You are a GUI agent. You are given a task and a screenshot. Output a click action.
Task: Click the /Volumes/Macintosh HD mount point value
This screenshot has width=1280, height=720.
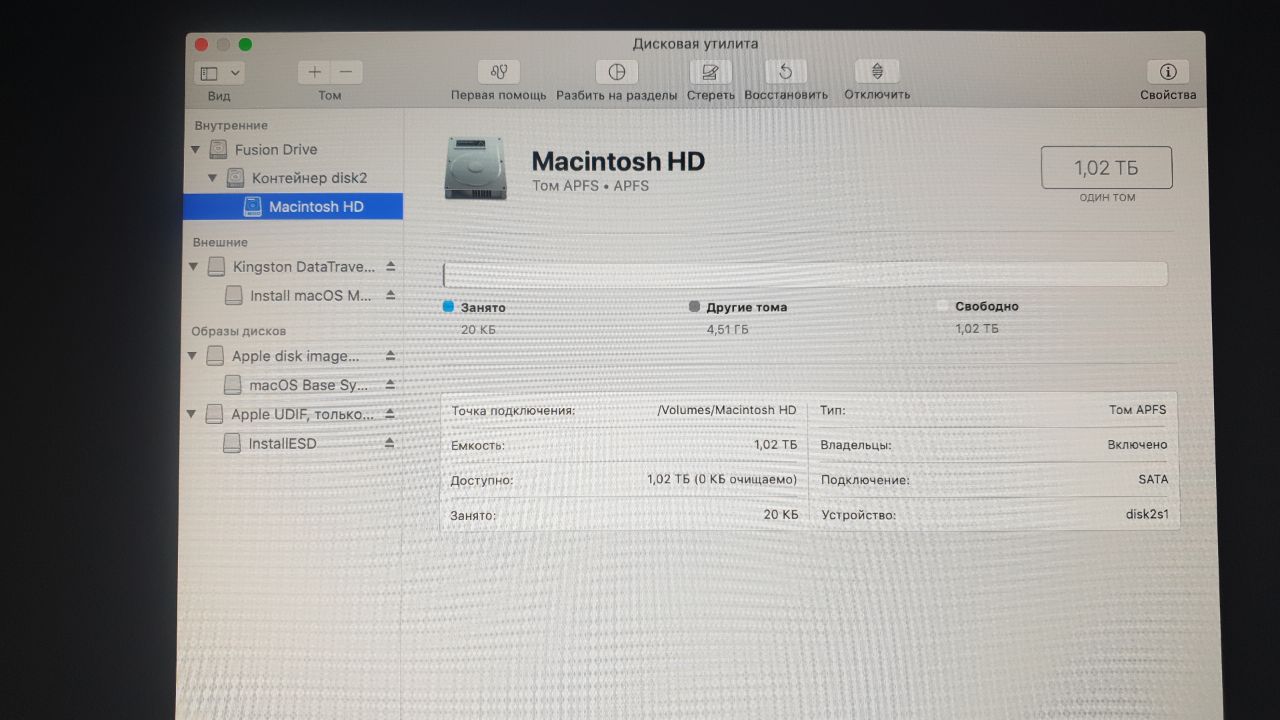(727, 410)
